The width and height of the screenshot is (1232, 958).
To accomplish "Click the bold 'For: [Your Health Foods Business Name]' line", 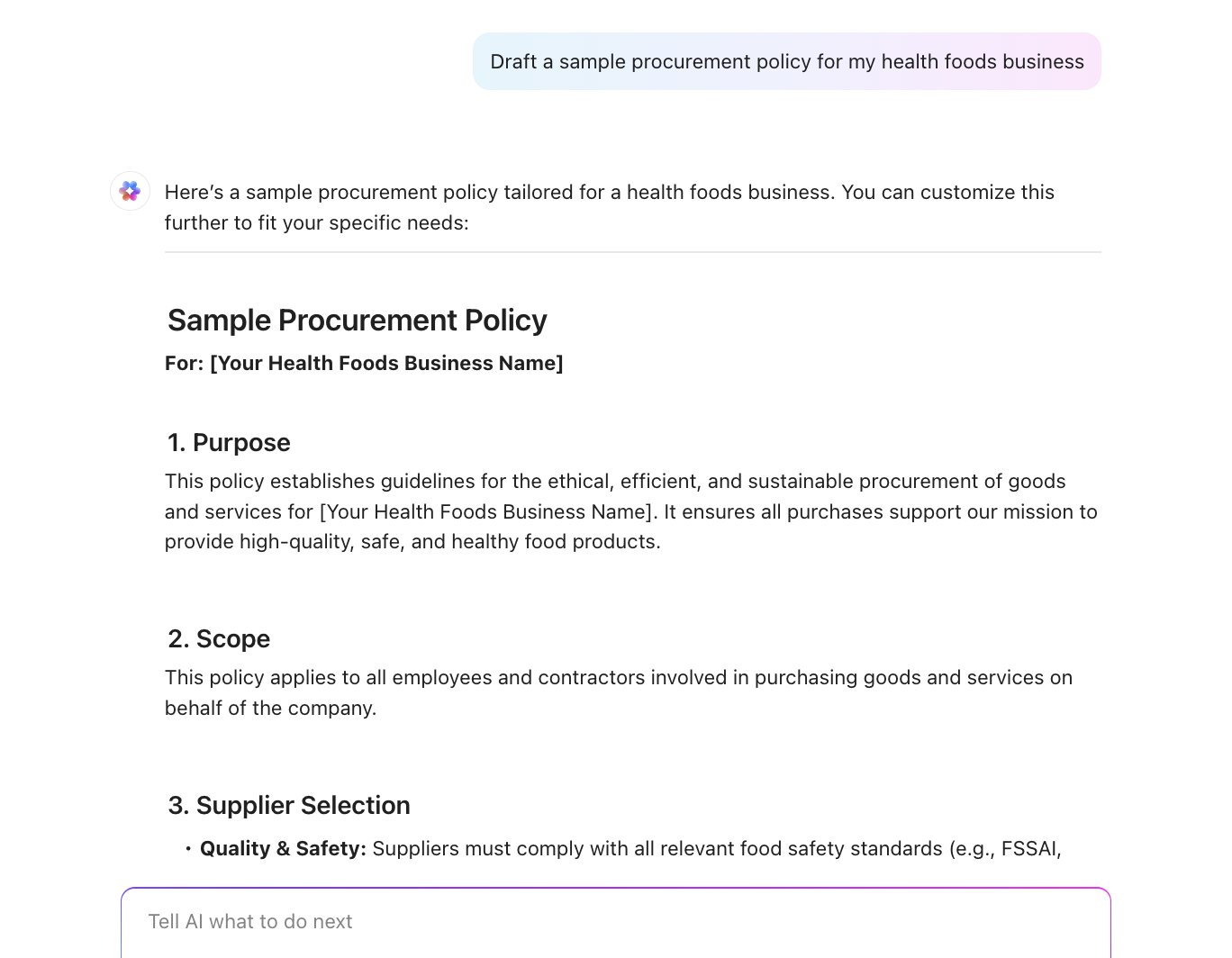I will pos(364,363).
